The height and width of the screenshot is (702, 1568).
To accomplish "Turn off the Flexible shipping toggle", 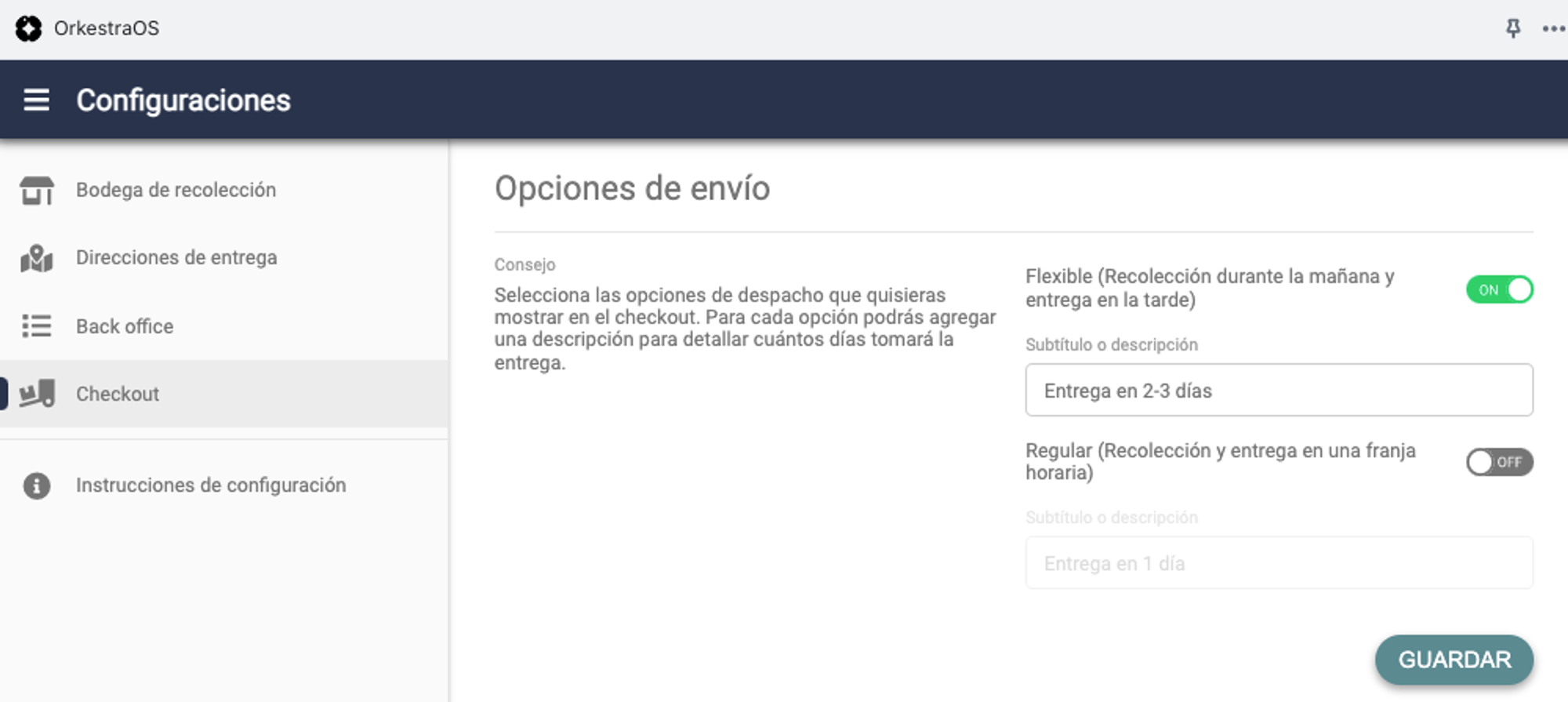I will click(x=1499, y=289).
